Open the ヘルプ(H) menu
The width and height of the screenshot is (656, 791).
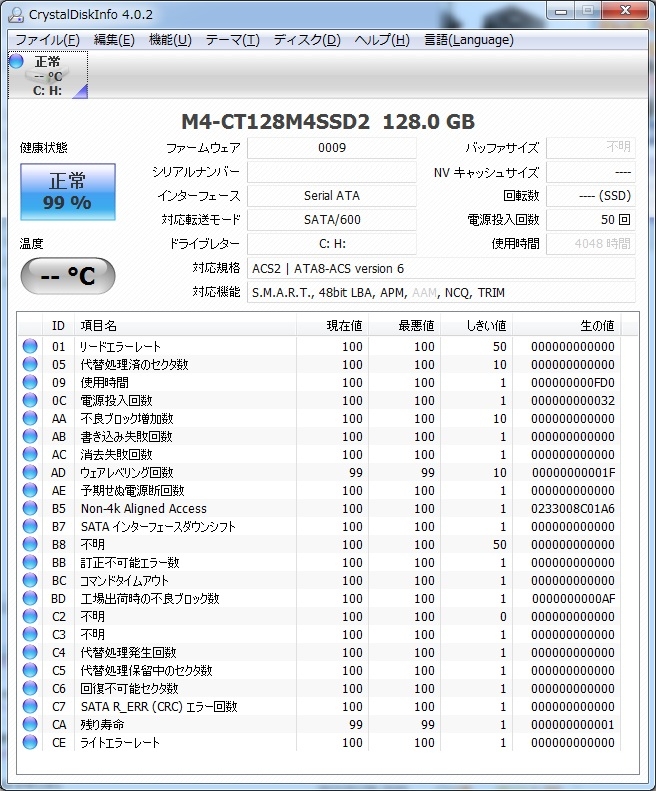click(382, 40)
